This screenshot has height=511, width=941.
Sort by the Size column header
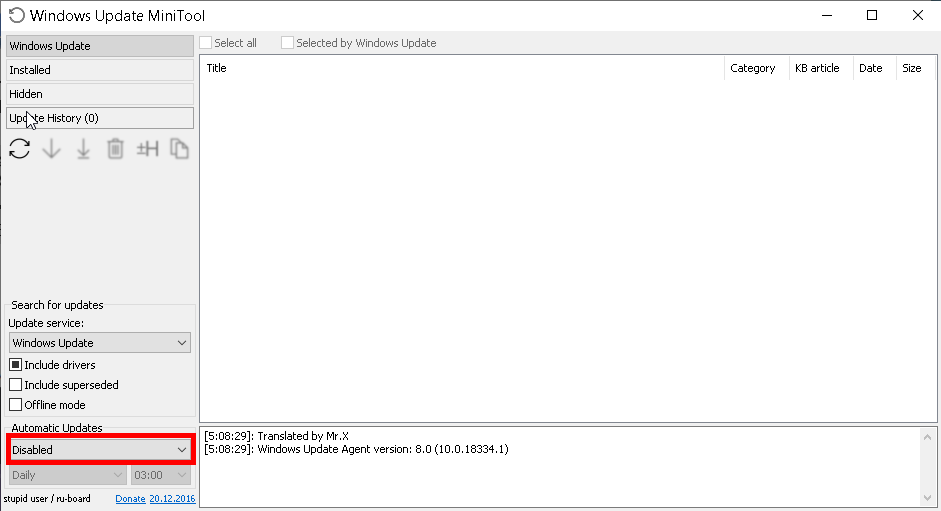pos(916,68)
